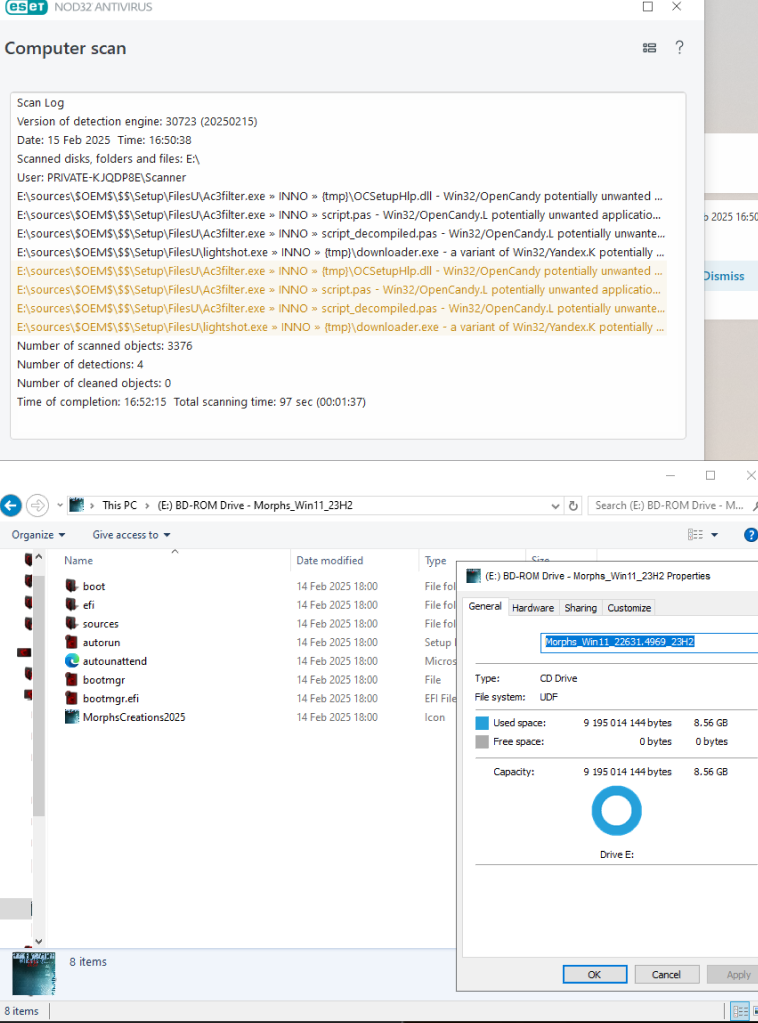Go back in File Explorer
Viewport: 758px width, 1023px height.
point(10,505)
